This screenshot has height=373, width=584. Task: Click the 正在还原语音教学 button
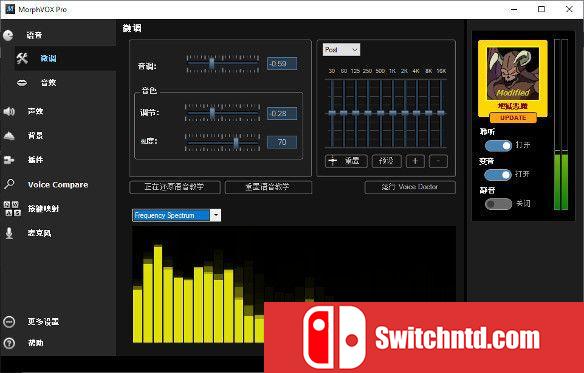pos(175,187)
